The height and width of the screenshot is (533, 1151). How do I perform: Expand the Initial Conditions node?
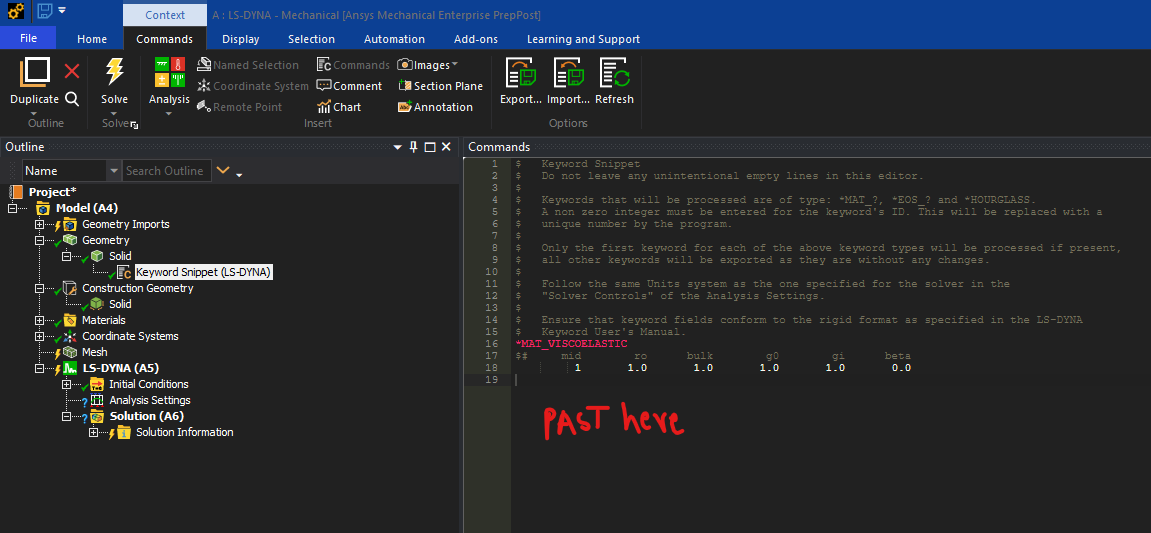(67, 384)
